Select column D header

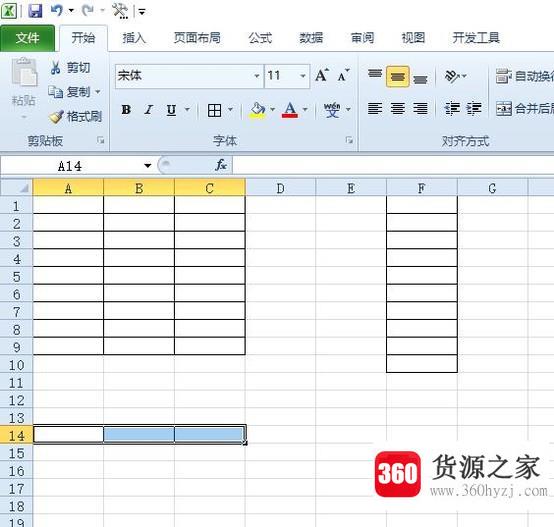[x=281, y=188]
